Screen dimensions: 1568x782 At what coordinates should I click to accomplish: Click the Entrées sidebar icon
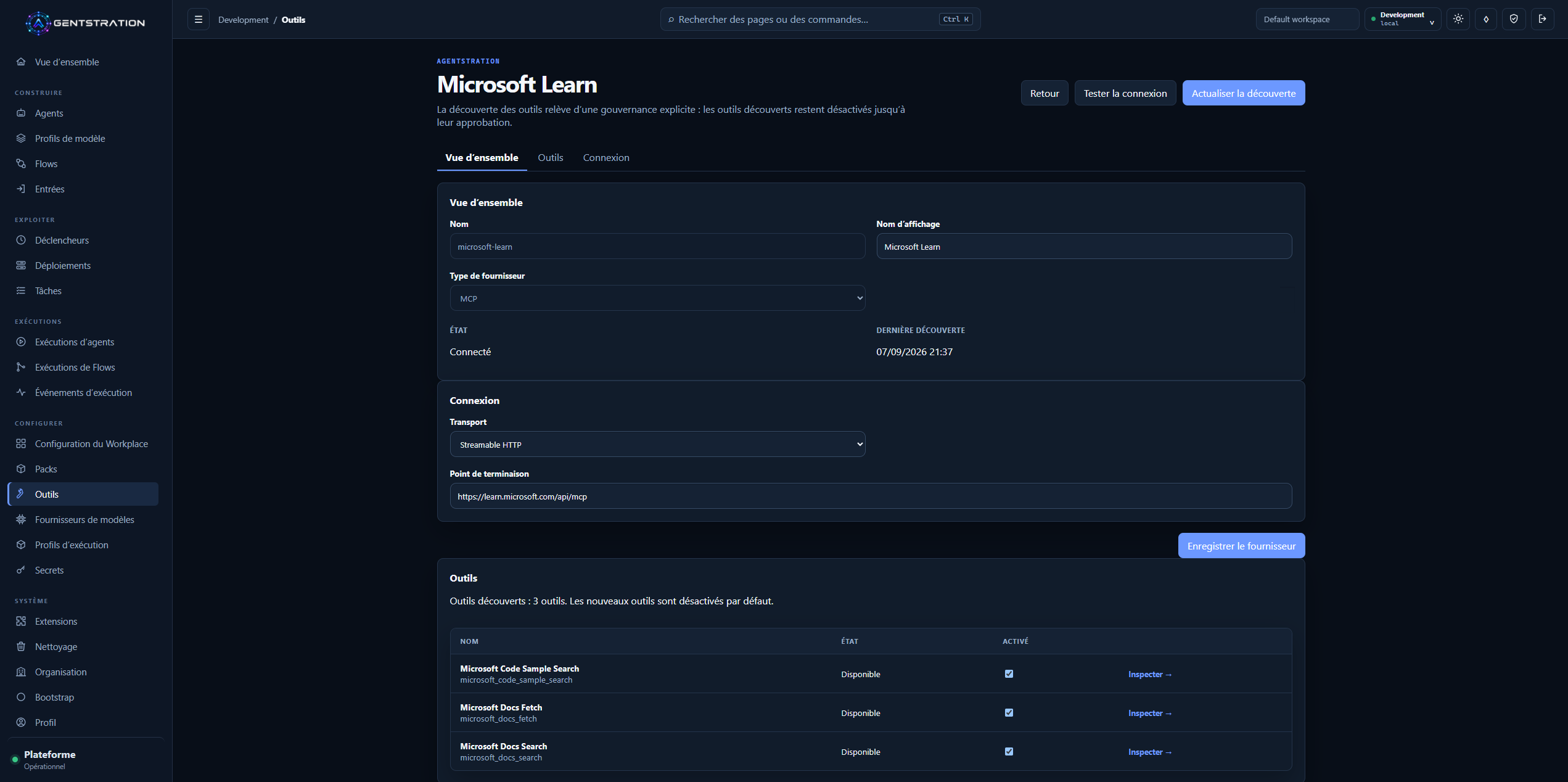[x=21, y=189]
